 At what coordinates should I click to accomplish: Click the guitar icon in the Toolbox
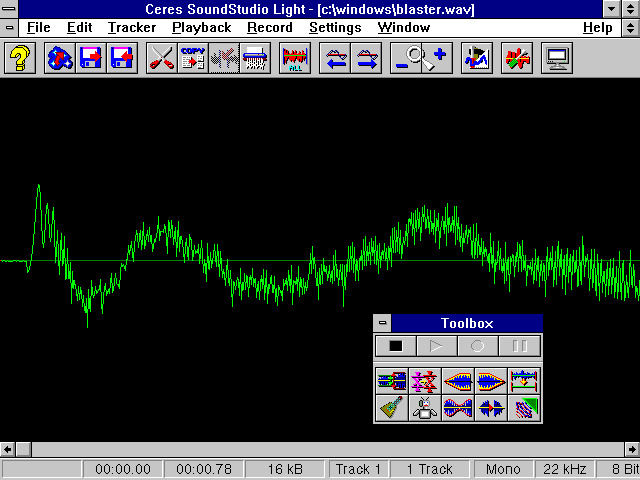pos(392,408)
